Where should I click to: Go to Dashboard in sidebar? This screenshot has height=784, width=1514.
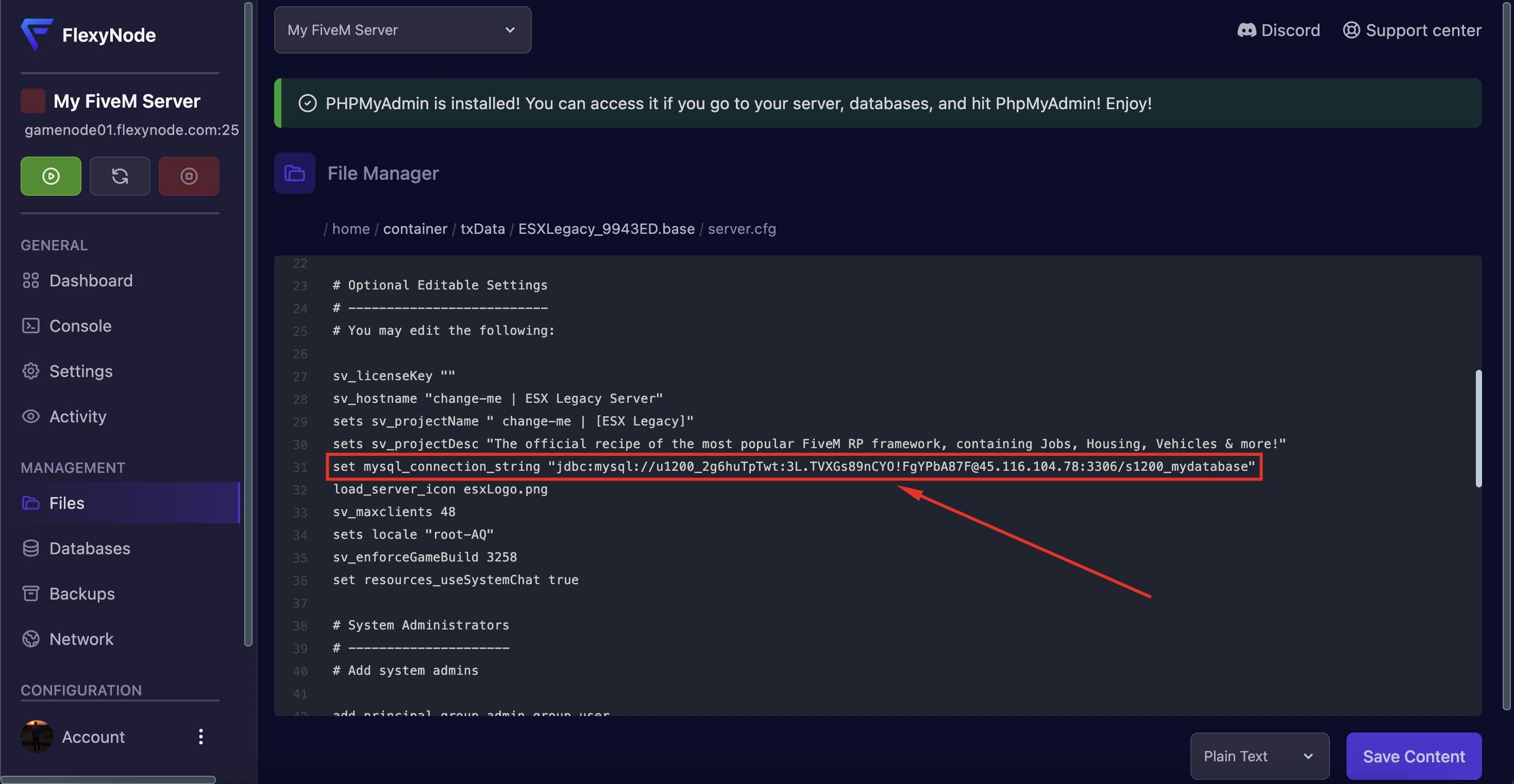[91, 280]
